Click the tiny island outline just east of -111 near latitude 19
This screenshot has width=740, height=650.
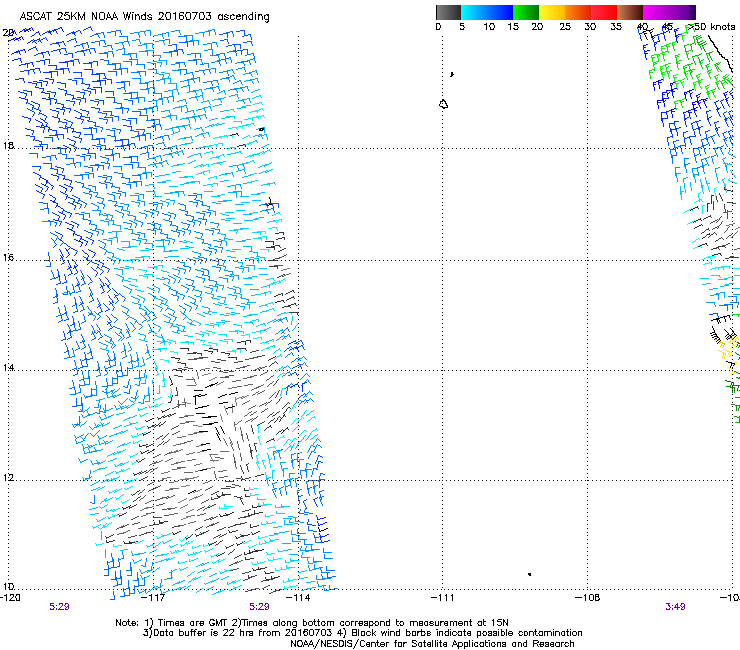(x=452, y=74)
